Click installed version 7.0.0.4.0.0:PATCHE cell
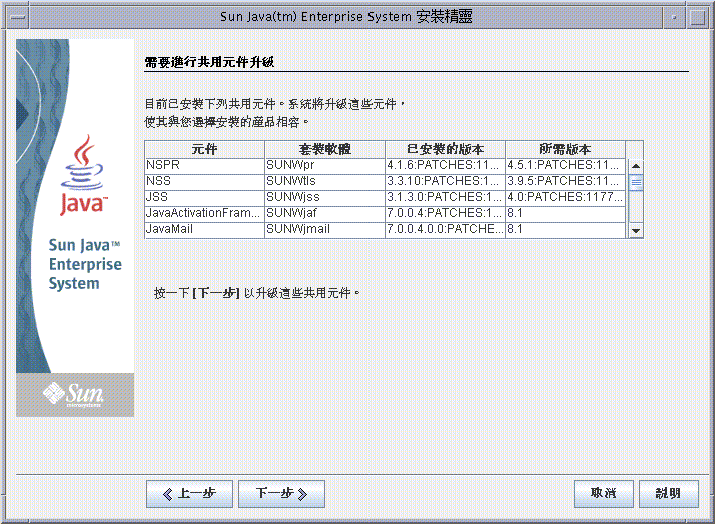 (446, 229)
